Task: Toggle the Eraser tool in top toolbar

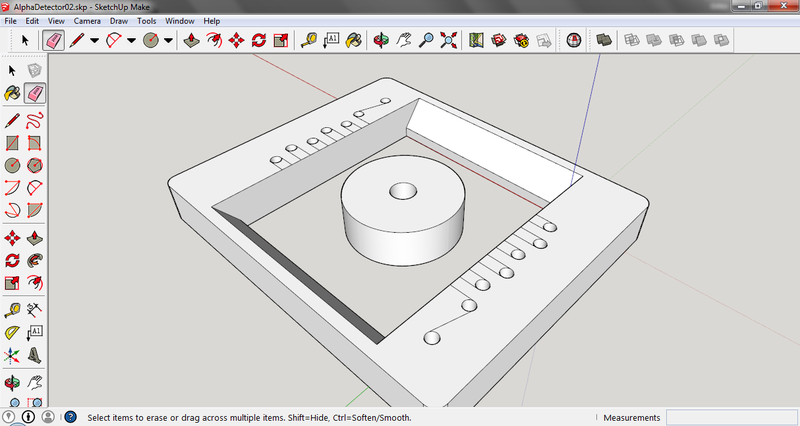Action: click(x=54, y=41)
